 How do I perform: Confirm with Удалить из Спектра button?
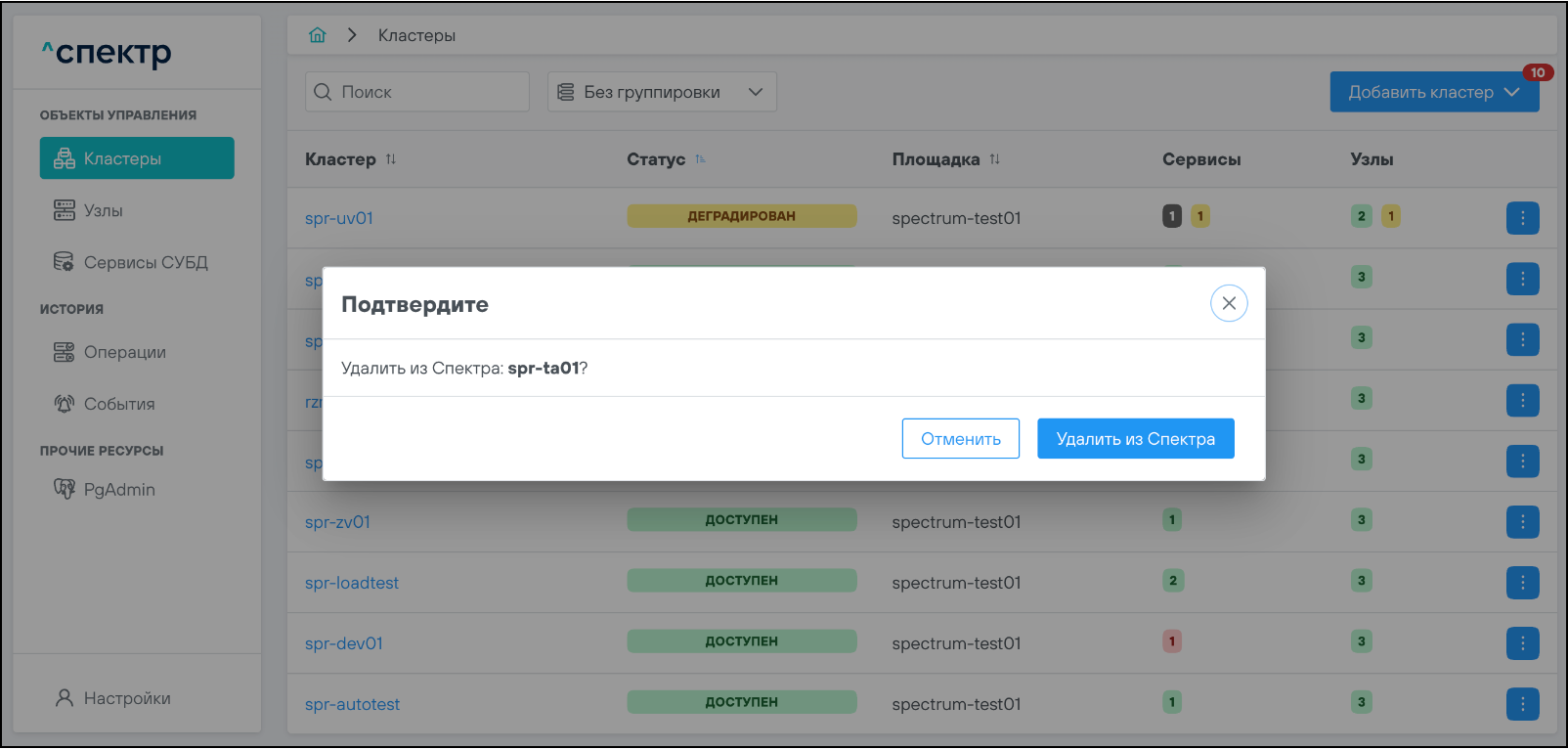(x=1135, y=439)
